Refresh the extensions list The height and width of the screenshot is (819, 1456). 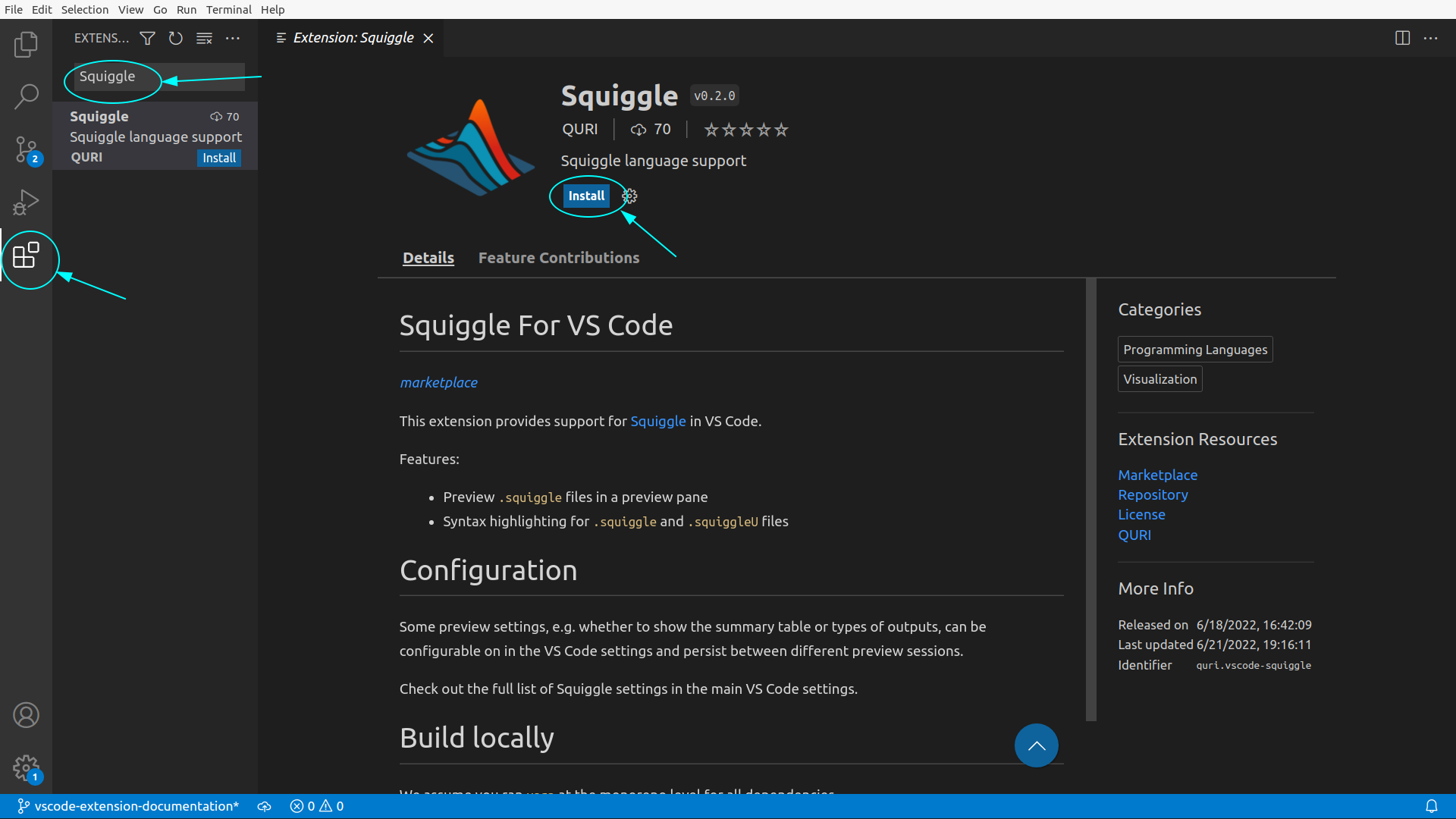coord(176,38)
